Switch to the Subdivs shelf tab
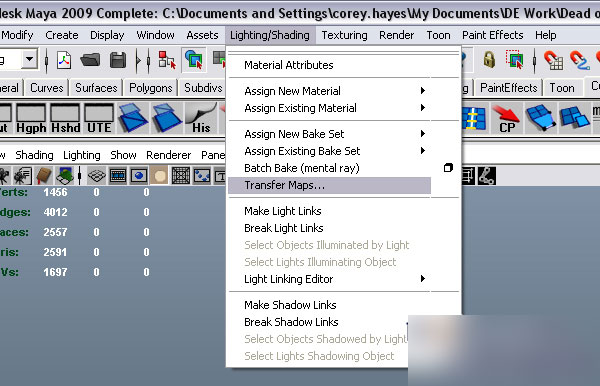Viewport: 600px width, 386px height. pyautogui.click(x=203, y=88)
